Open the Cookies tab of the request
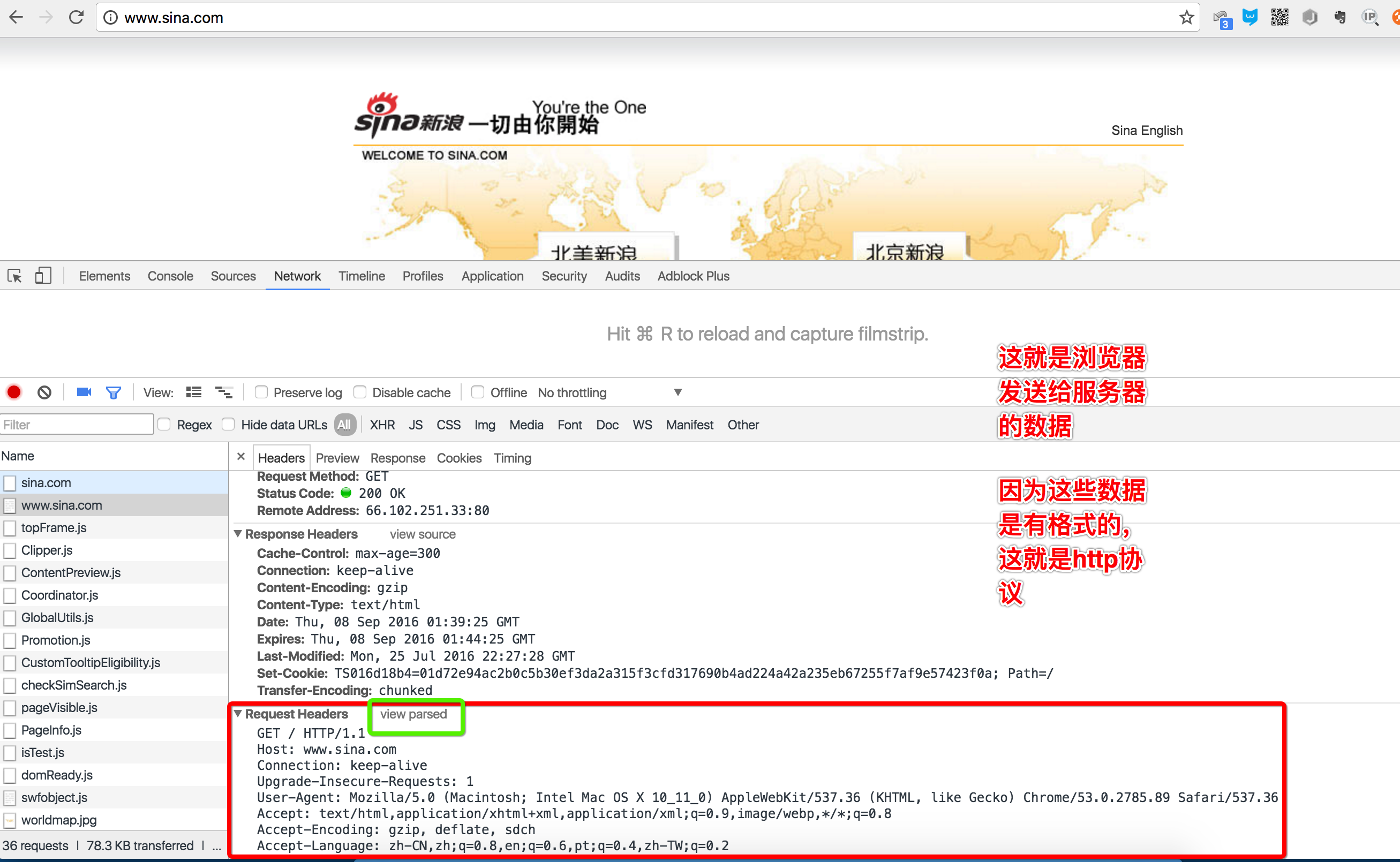Screen dimensions: 1400x862 (x=458, y=458)
